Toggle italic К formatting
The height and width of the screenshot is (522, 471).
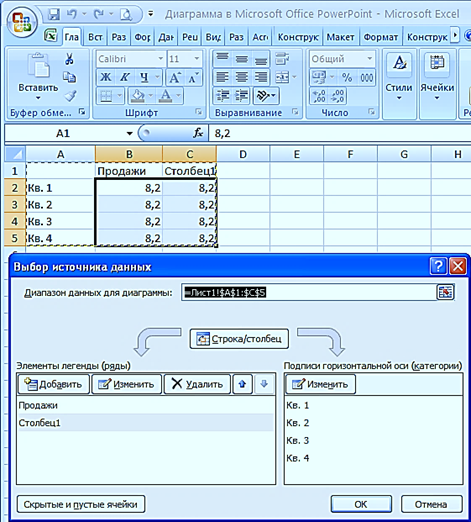pyautogui.click(x=125, y=78)
